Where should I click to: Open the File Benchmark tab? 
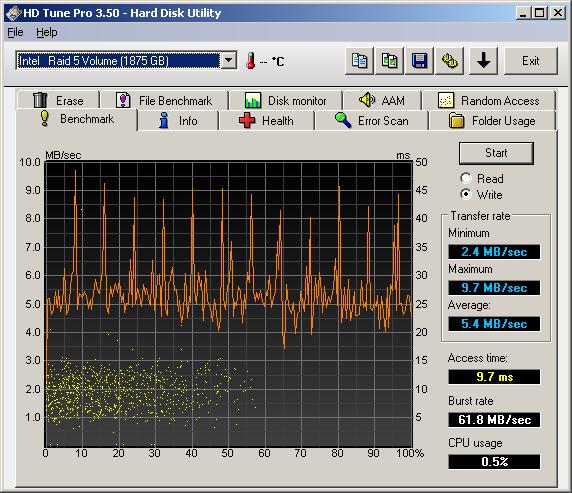click(164, 100)
